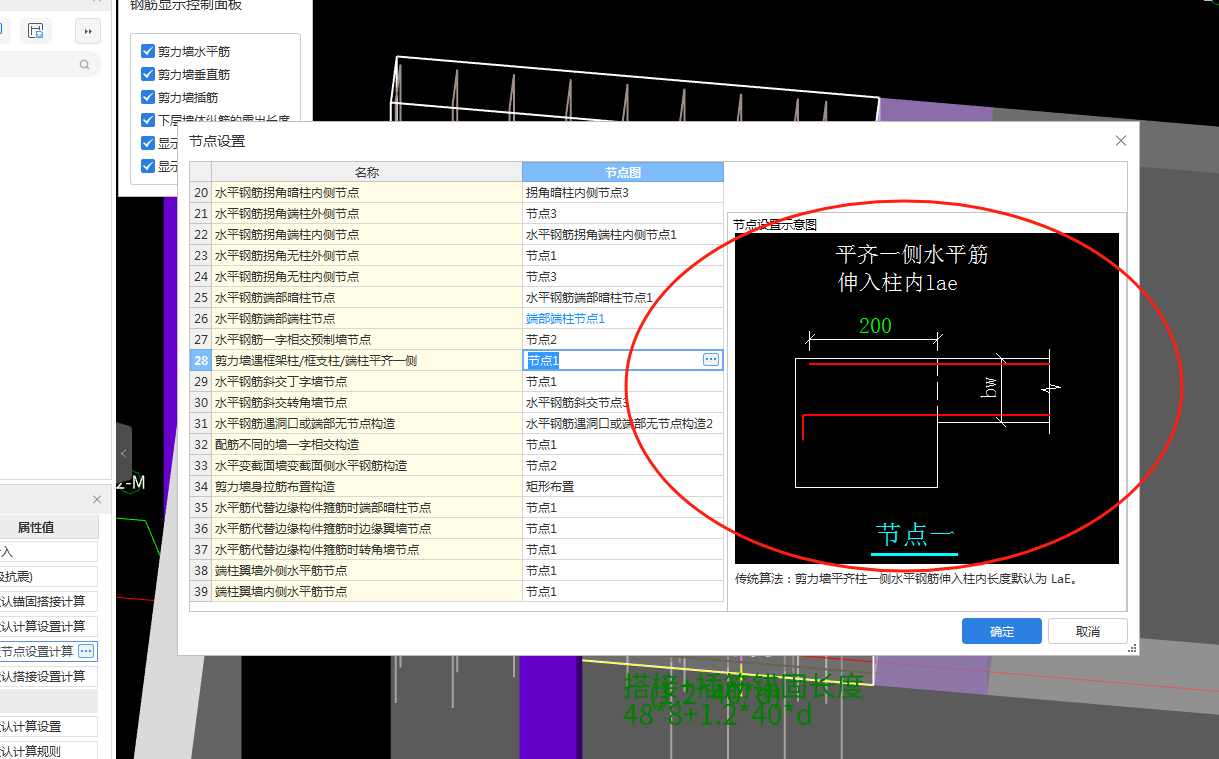The image size is (1219, 759).
Task: Click the 名称 column header
Action: point(367,172)
